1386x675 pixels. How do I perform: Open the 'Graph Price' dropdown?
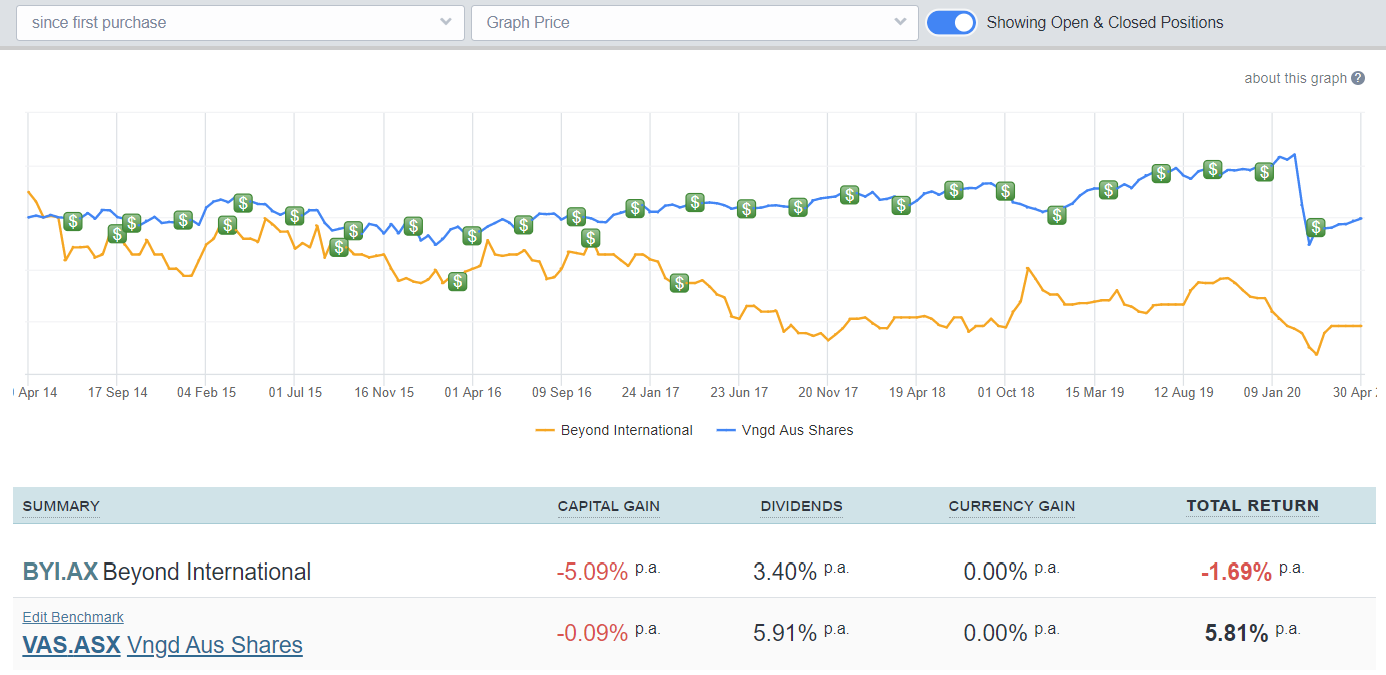[x=694, y=22]
